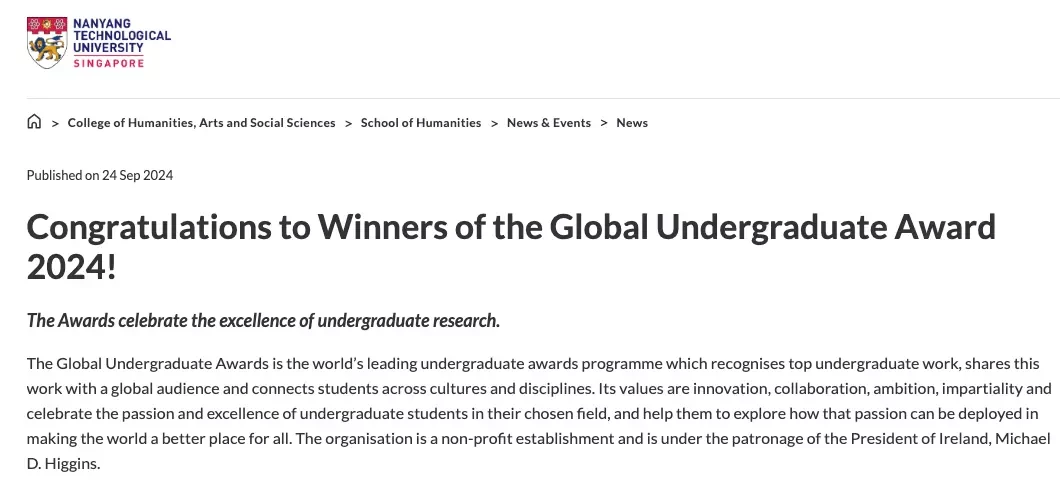1060x488 pixels.
Task: Navigate to News & Events breadcrumb
Action: tap(549, 123)
